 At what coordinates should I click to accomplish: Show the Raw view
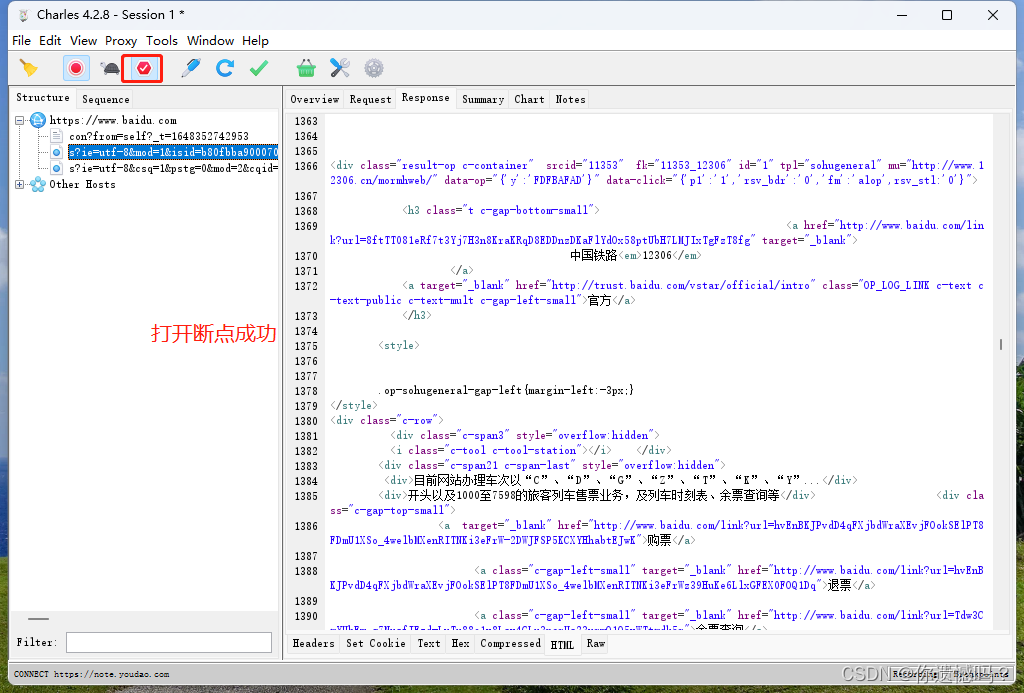596,643
